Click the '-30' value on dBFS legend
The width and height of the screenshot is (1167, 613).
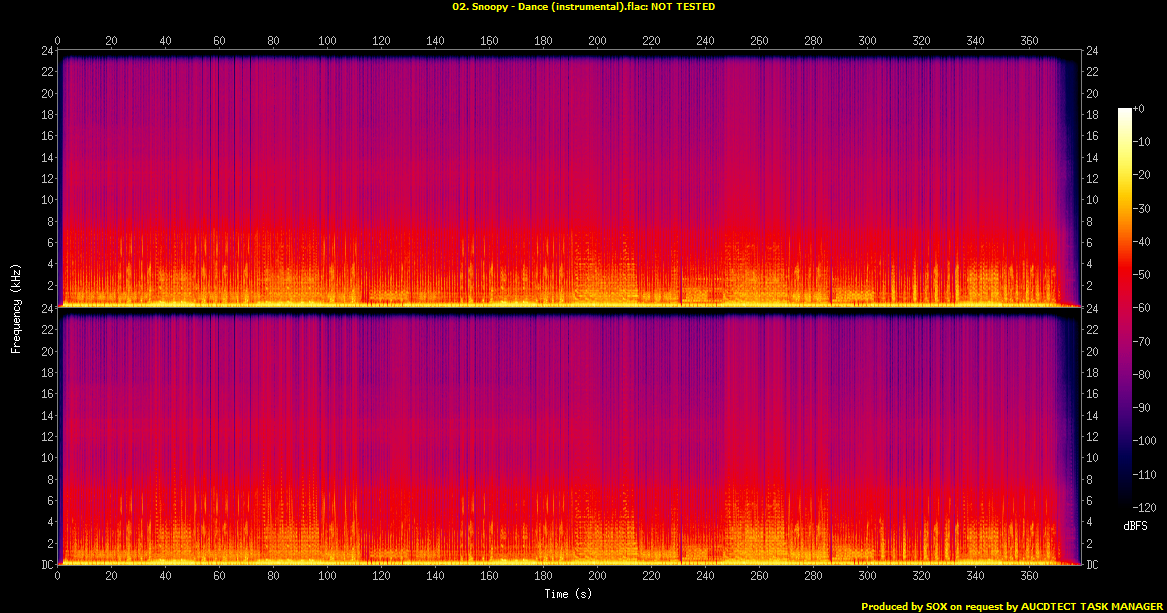1141,208
